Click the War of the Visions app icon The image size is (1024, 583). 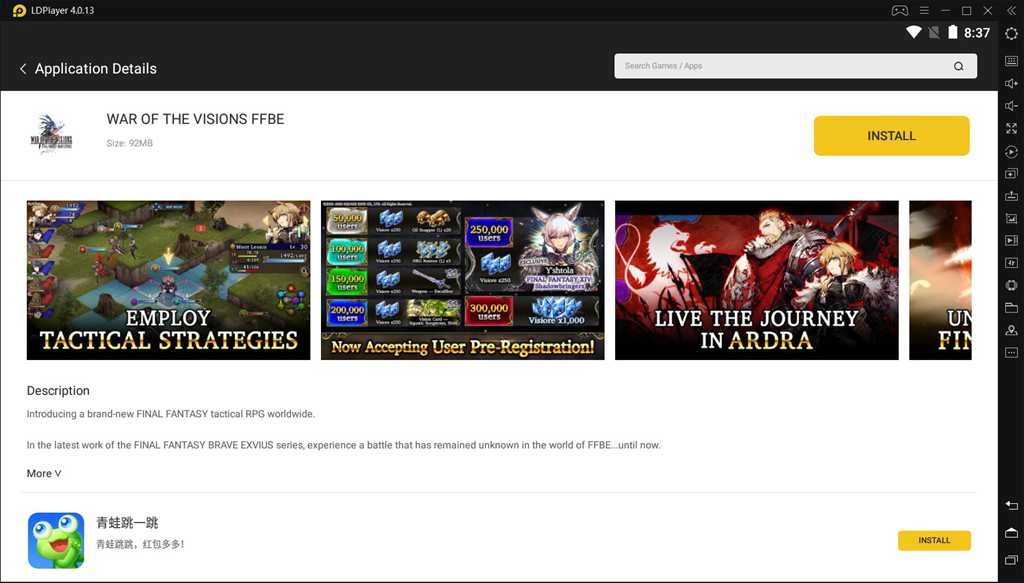[x=52, y=134]
